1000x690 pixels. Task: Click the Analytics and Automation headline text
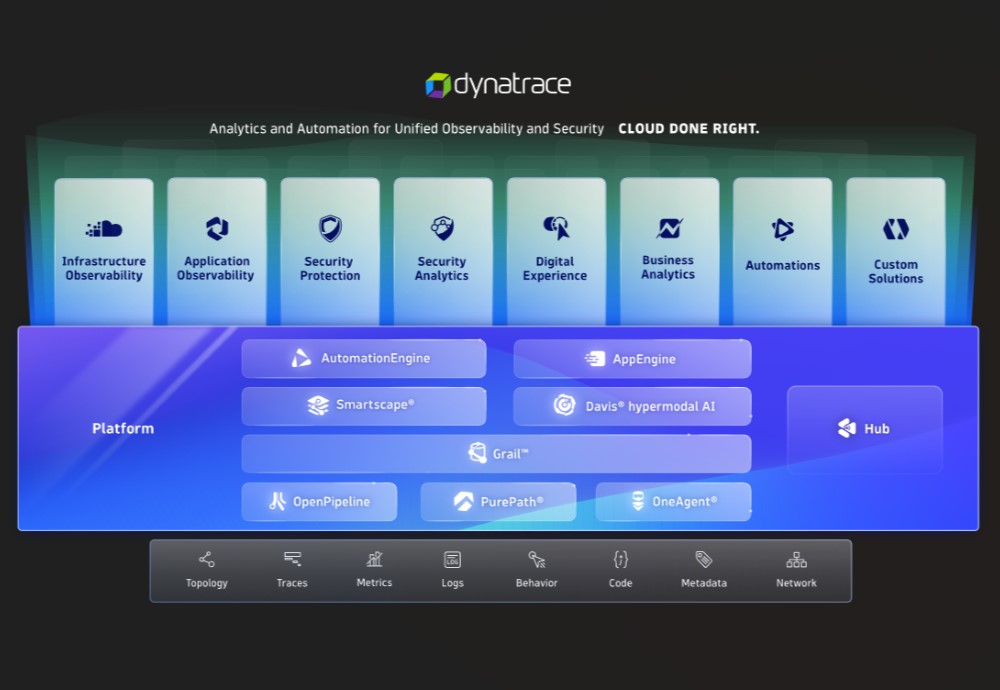[406, 129]
